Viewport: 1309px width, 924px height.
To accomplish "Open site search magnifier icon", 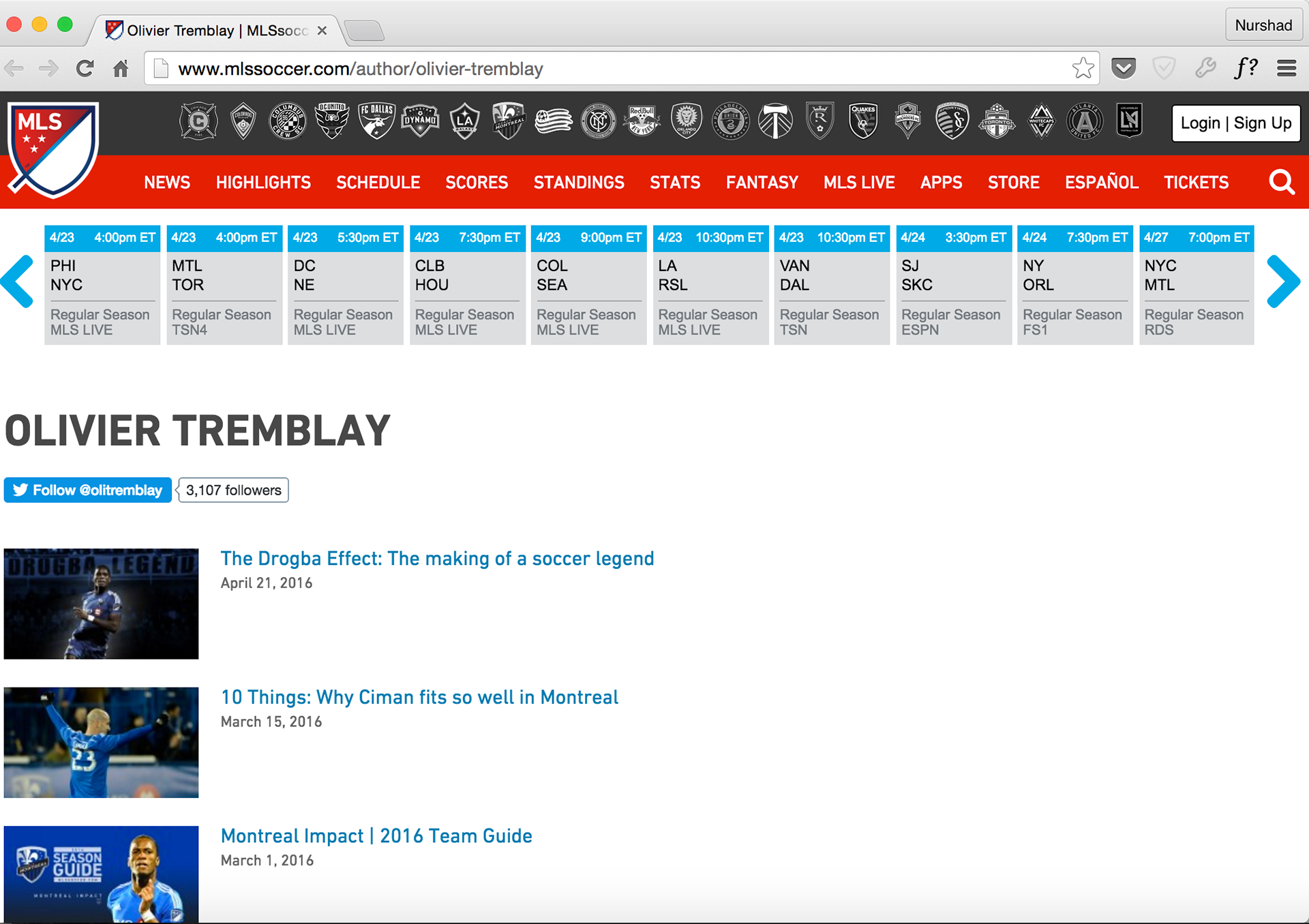I will click(1281, 182).
